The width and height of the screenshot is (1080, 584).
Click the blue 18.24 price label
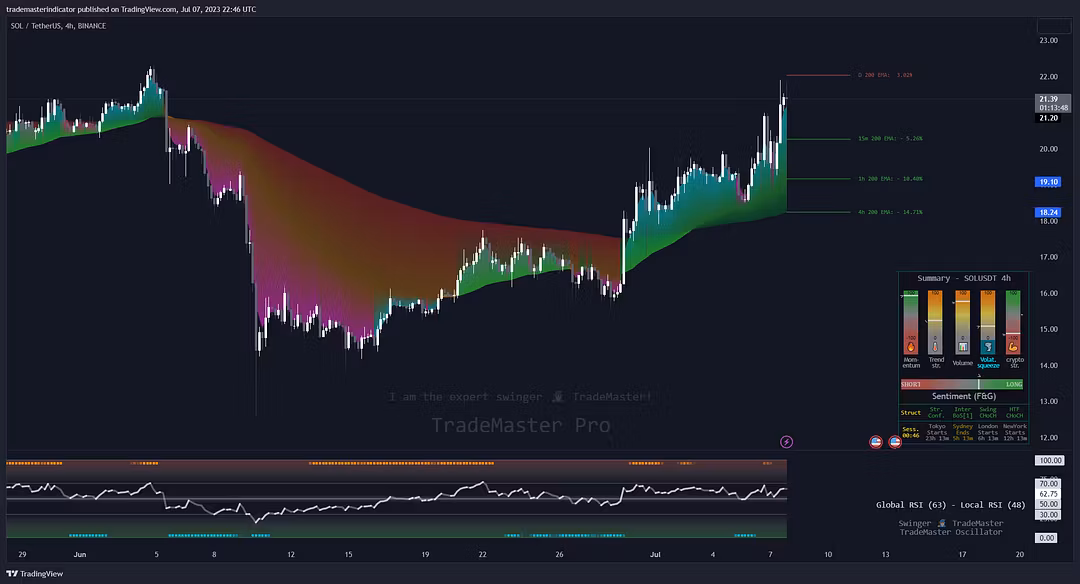1048,212
